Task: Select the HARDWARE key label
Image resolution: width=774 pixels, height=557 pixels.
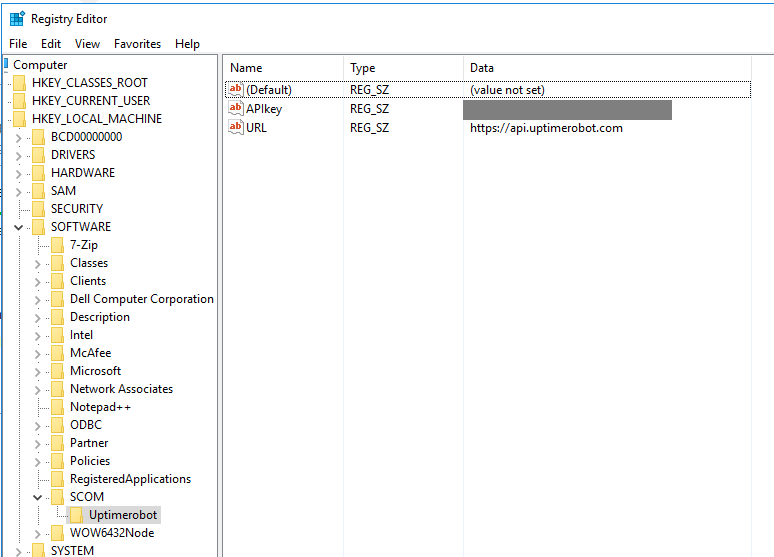Action: [x=83, y=173]
